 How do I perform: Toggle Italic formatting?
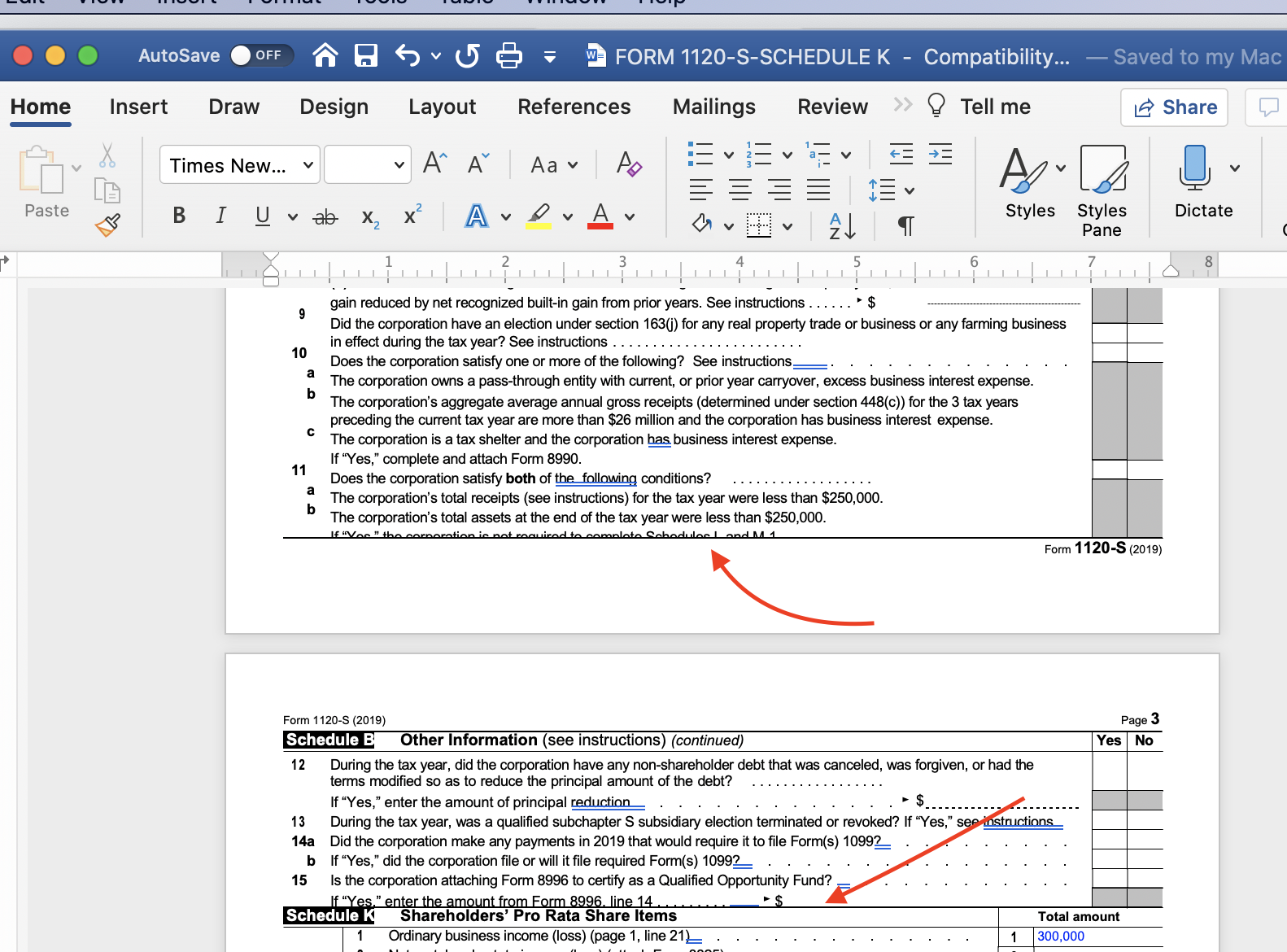tap(220, 216)
